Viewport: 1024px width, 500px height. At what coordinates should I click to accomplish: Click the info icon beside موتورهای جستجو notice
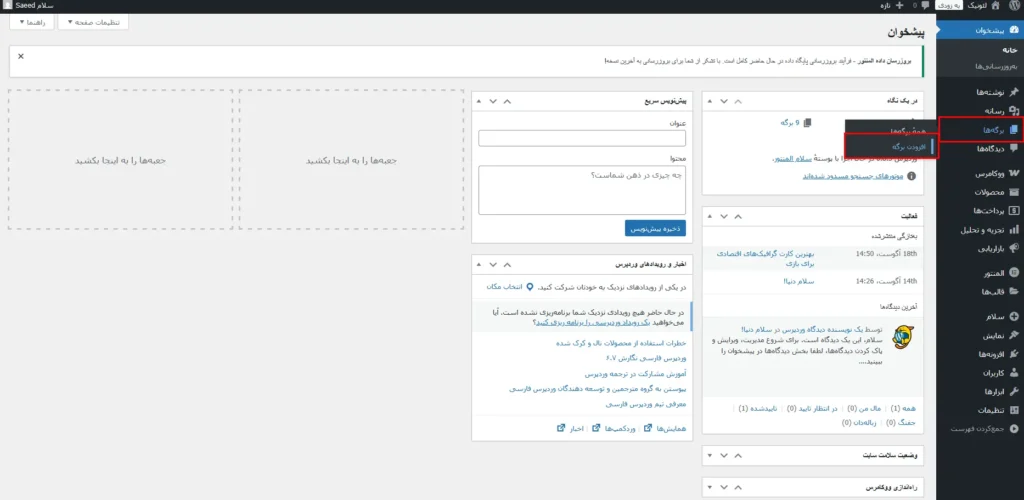(912, 176)
